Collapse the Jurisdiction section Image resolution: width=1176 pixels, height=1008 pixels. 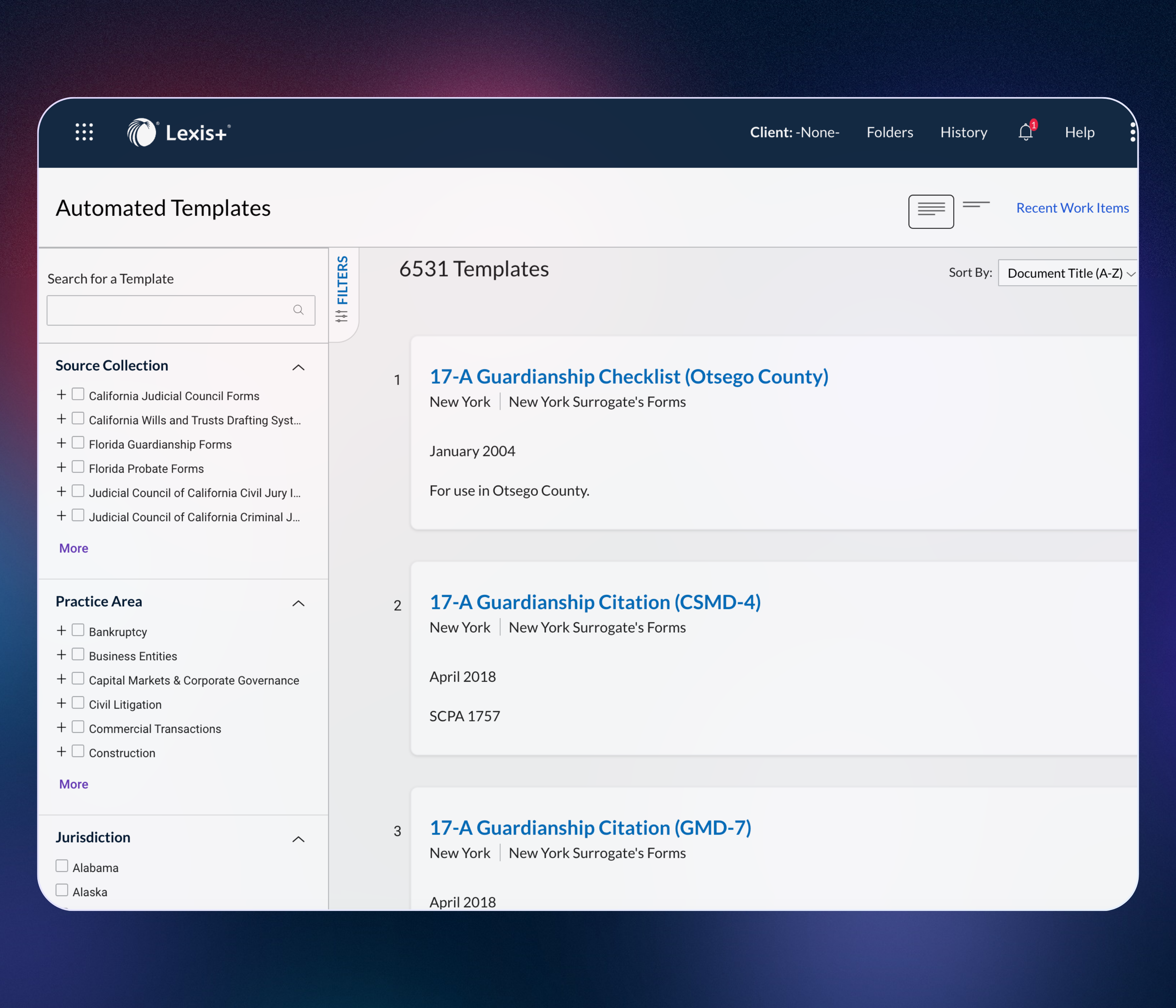pos(299,839)
